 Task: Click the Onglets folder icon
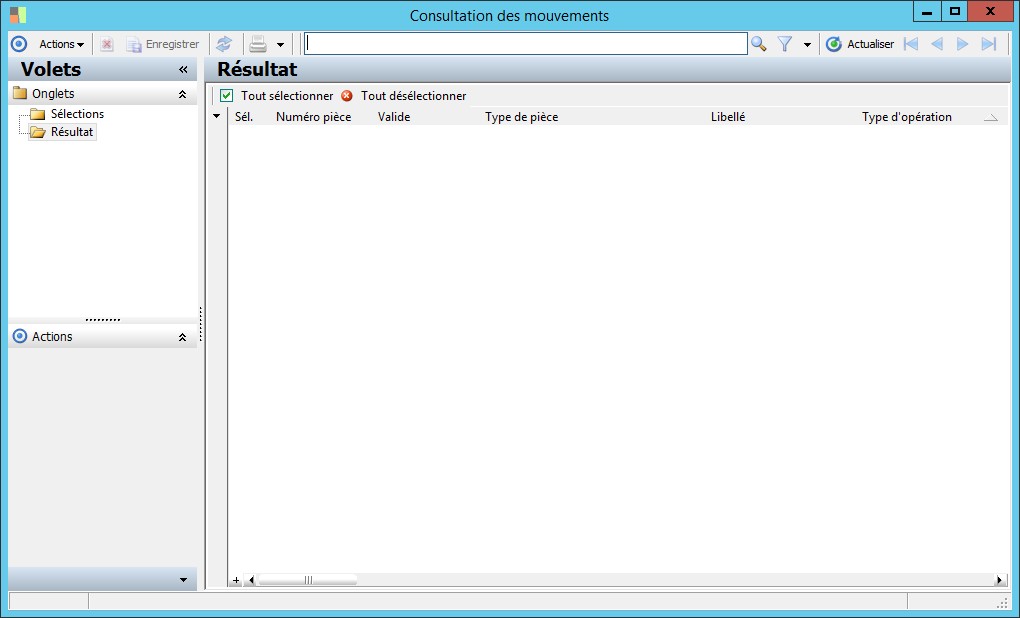click(x=20, y=94)
